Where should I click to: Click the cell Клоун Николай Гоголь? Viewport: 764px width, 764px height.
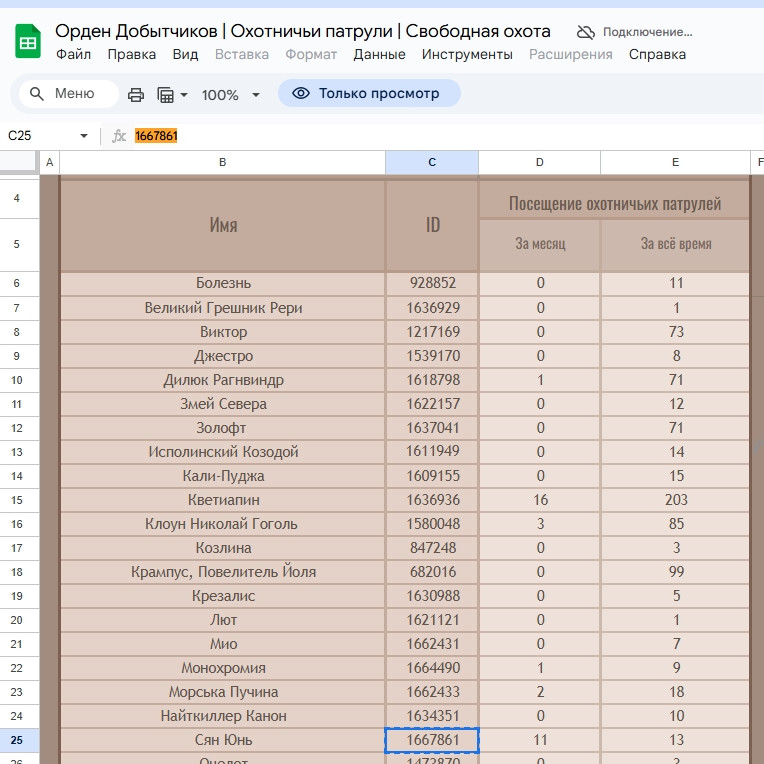223,524
